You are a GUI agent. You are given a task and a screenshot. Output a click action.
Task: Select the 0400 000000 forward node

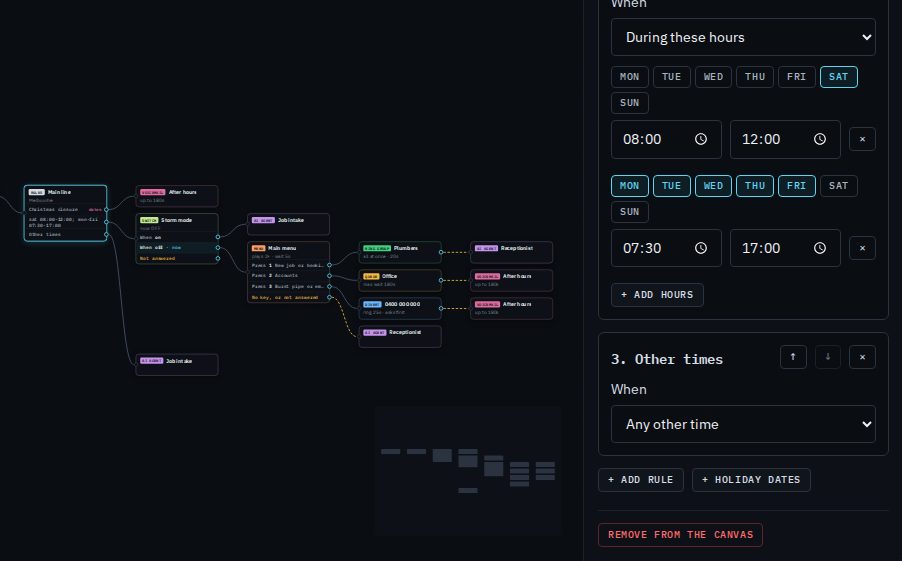pyautogui.click(x=400, y=308)
